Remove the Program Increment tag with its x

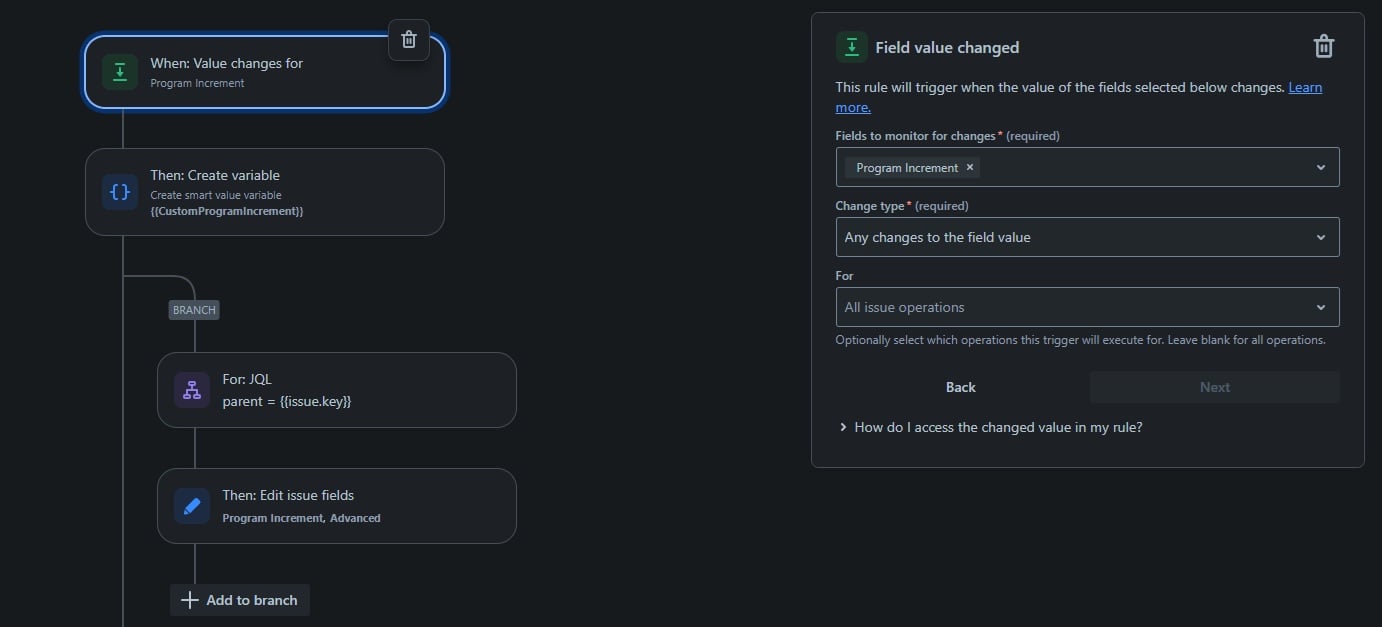pos(970,167)
